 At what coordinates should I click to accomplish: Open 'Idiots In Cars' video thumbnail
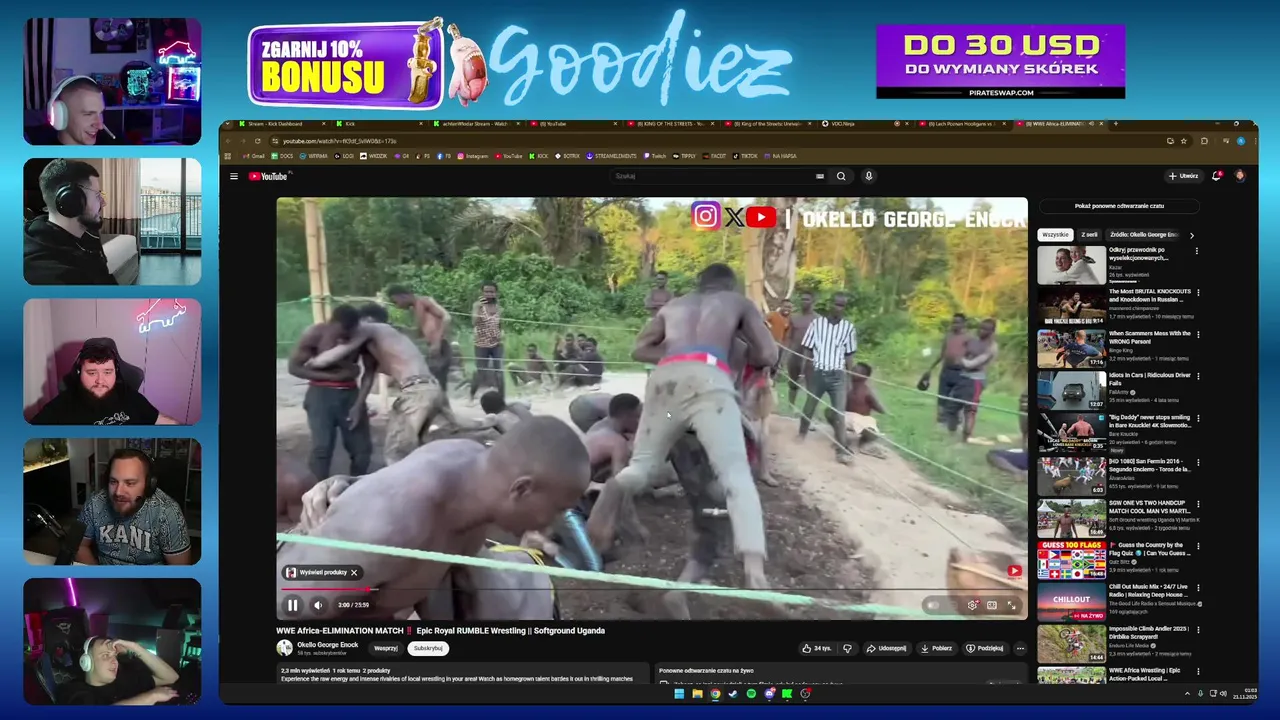tap(1071, 391)
